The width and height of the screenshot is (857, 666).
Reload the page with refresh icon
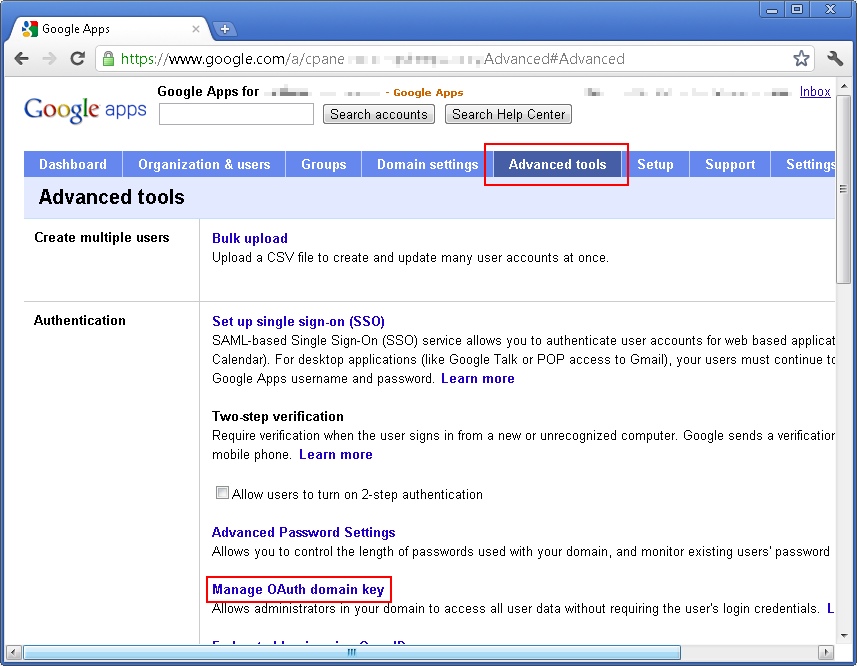coord(78,58)
